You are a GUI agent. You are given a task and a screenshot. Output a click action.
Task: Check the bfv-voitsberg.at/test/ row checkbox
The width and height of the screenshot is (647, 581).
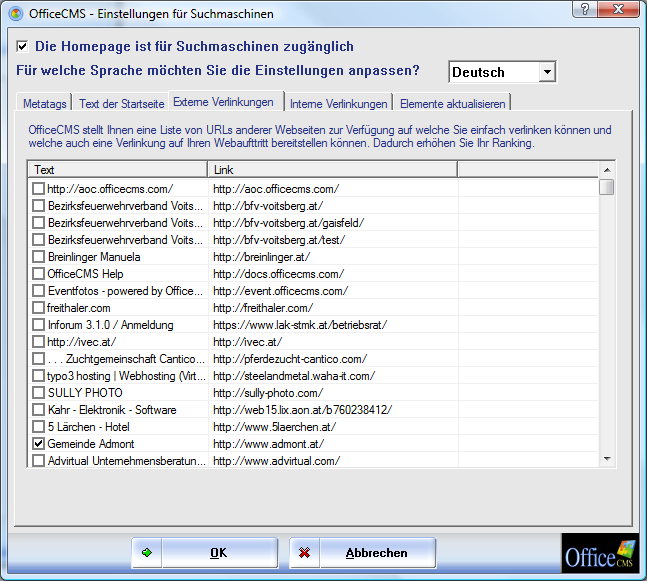tap(38, 240)
